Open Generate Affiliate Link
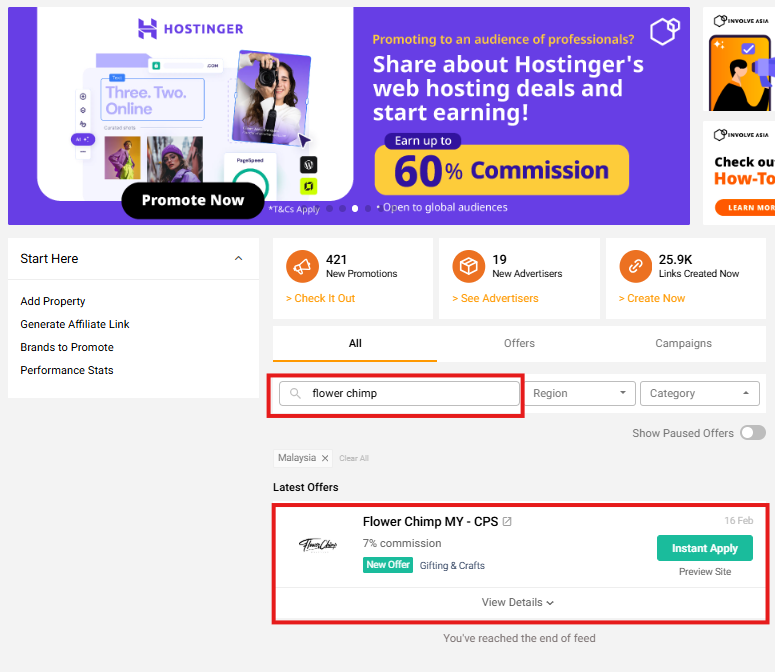 pos(75,324)
